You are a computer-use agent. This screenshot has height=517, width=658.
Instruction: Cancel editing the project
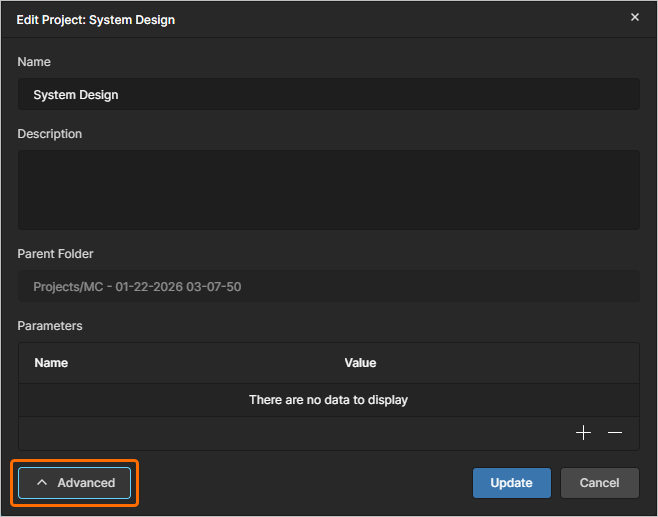pyautogui.click(x=599, y=483)
